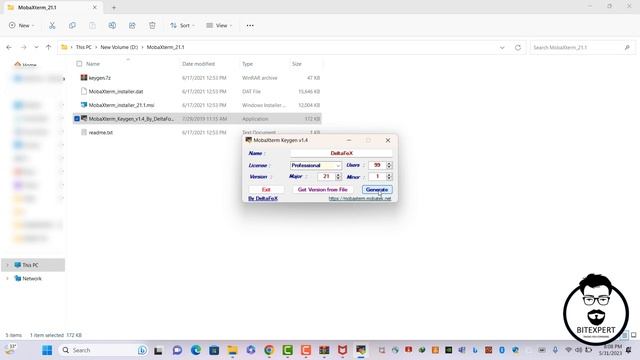Open the Sort dropdown in Explorer toolbar
This screenshot has height=360, width=640.
182,25
